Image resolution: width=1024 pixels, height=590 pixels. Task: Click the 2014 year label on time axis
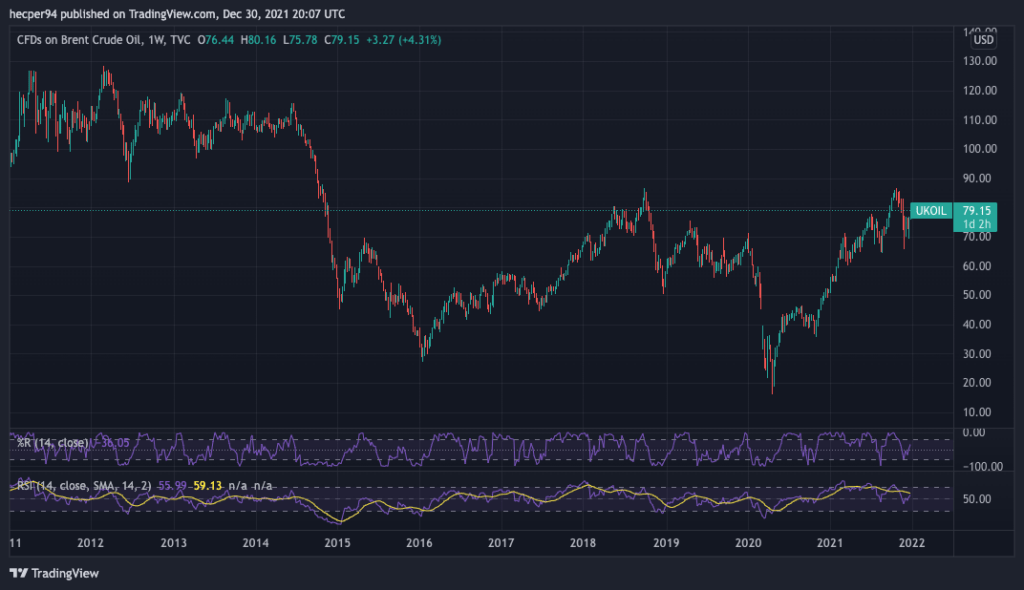(x=255, y=543)
